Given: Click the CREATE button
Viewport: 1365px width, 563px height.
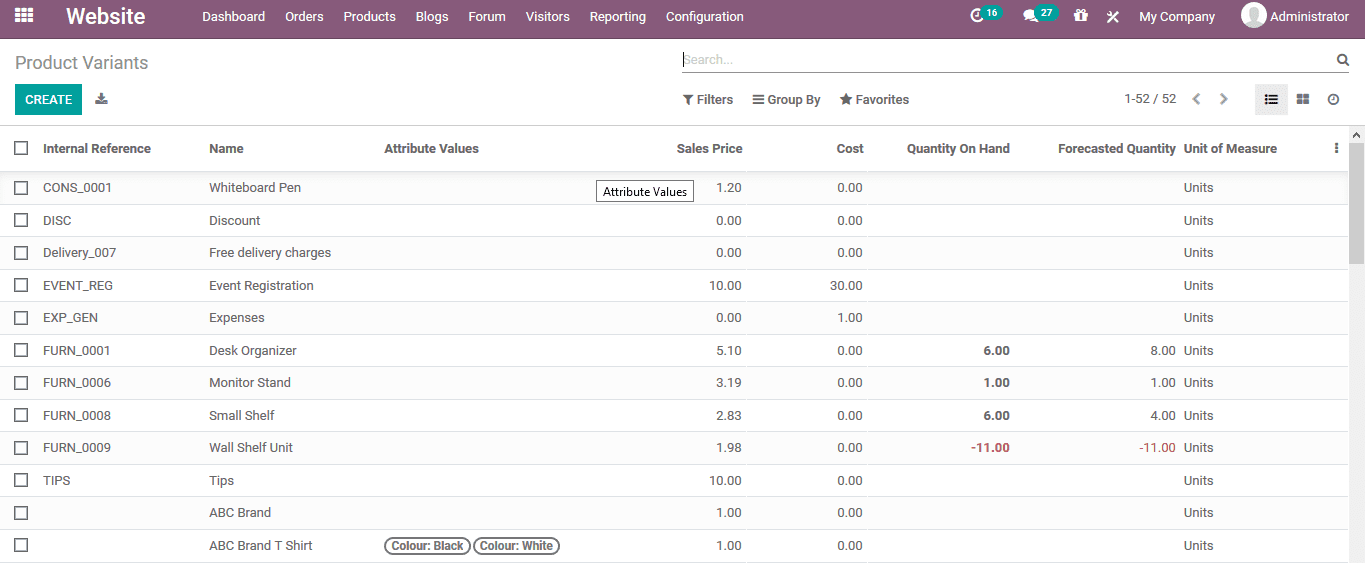Looking at the screenshot, I should pos(48,100).
